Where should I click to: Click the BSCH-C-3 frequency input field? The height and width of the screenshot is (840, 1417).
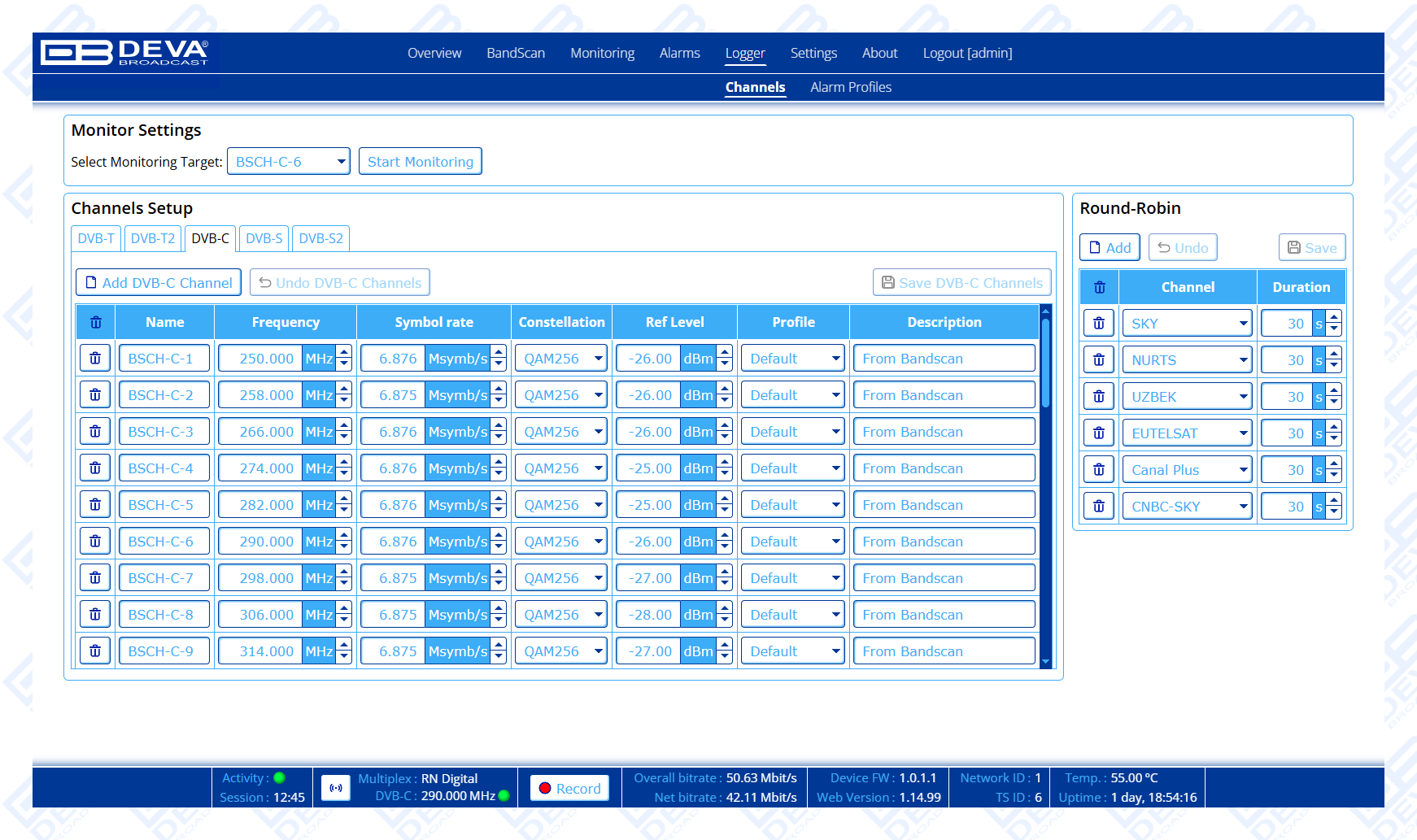pyautogui.click(x=260, y=432)
